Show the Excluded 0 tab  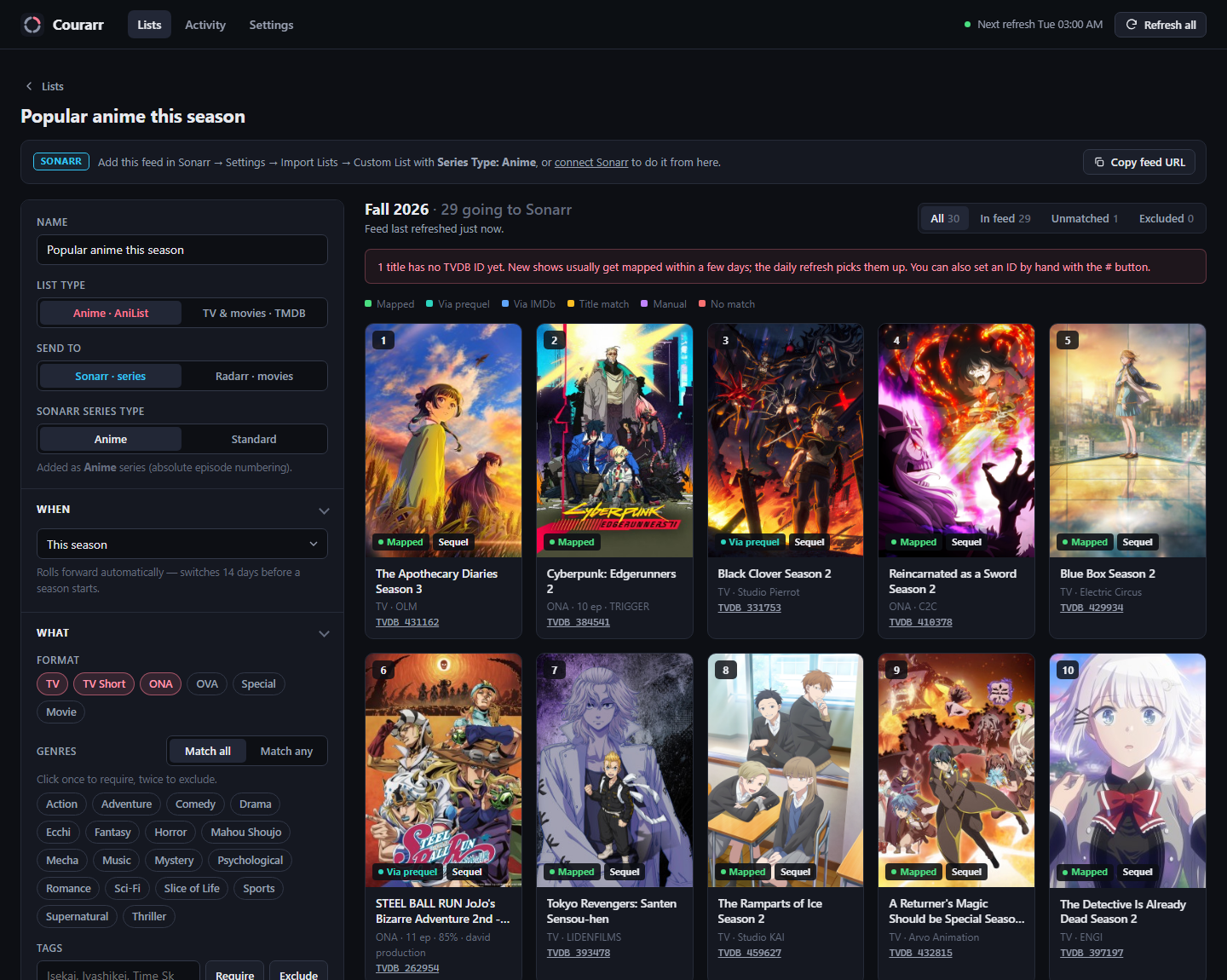tap(1167, 218)
